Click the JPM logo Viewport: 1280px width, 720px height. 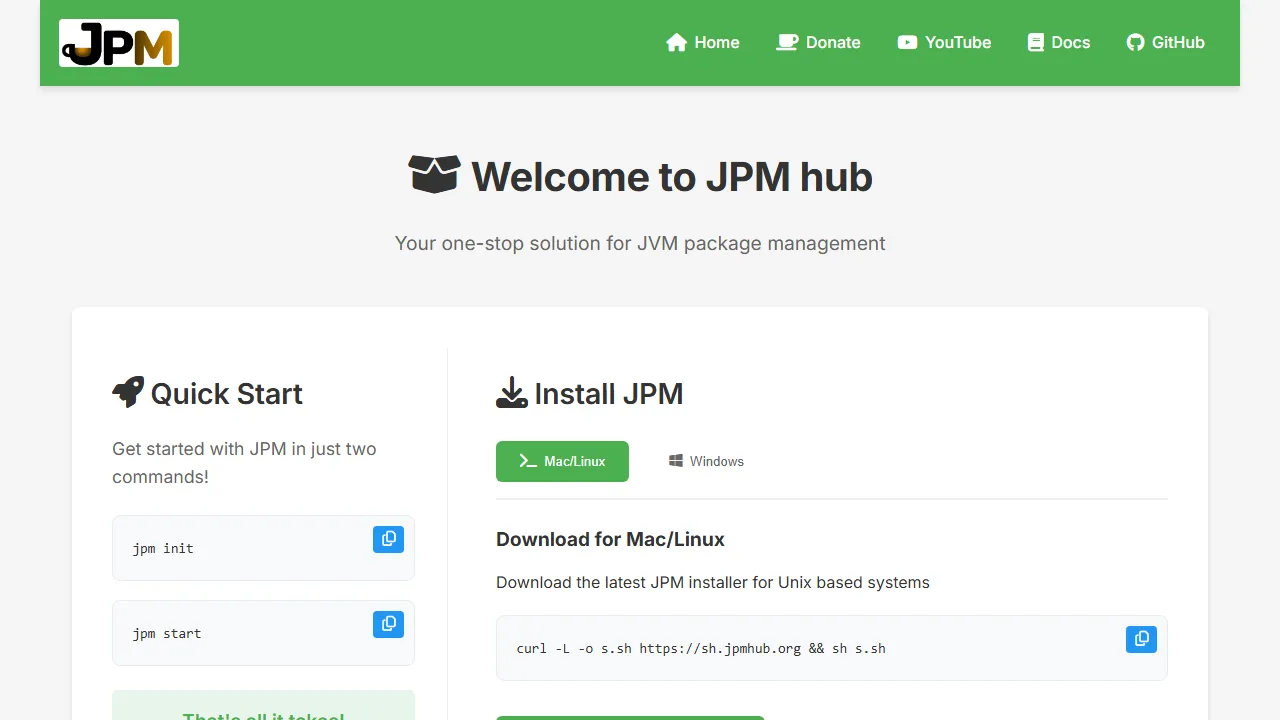pos(118,43)
